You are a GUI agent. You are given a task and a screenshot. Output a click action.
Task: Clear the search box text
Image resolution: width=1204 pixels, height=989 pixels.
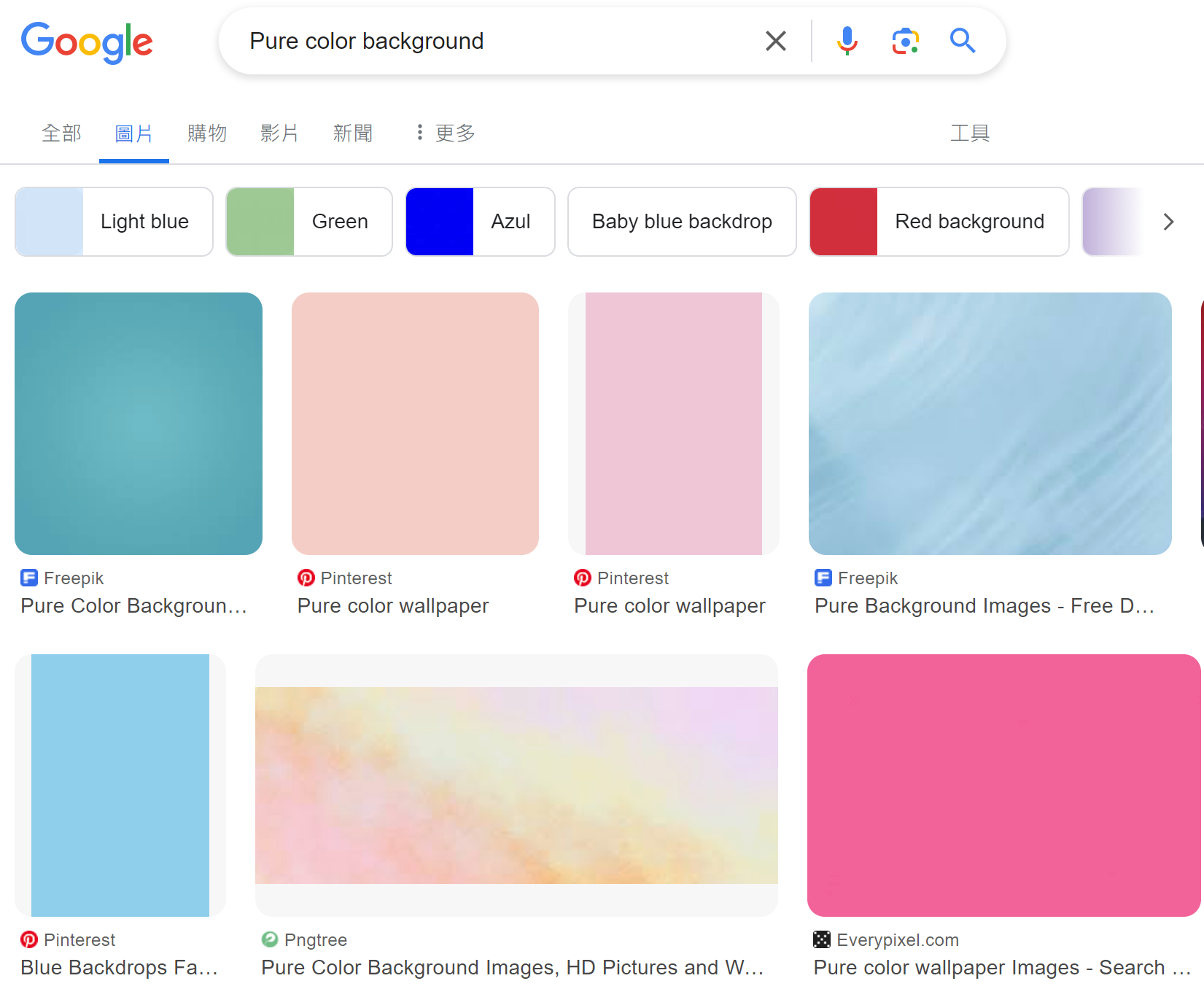775,41
